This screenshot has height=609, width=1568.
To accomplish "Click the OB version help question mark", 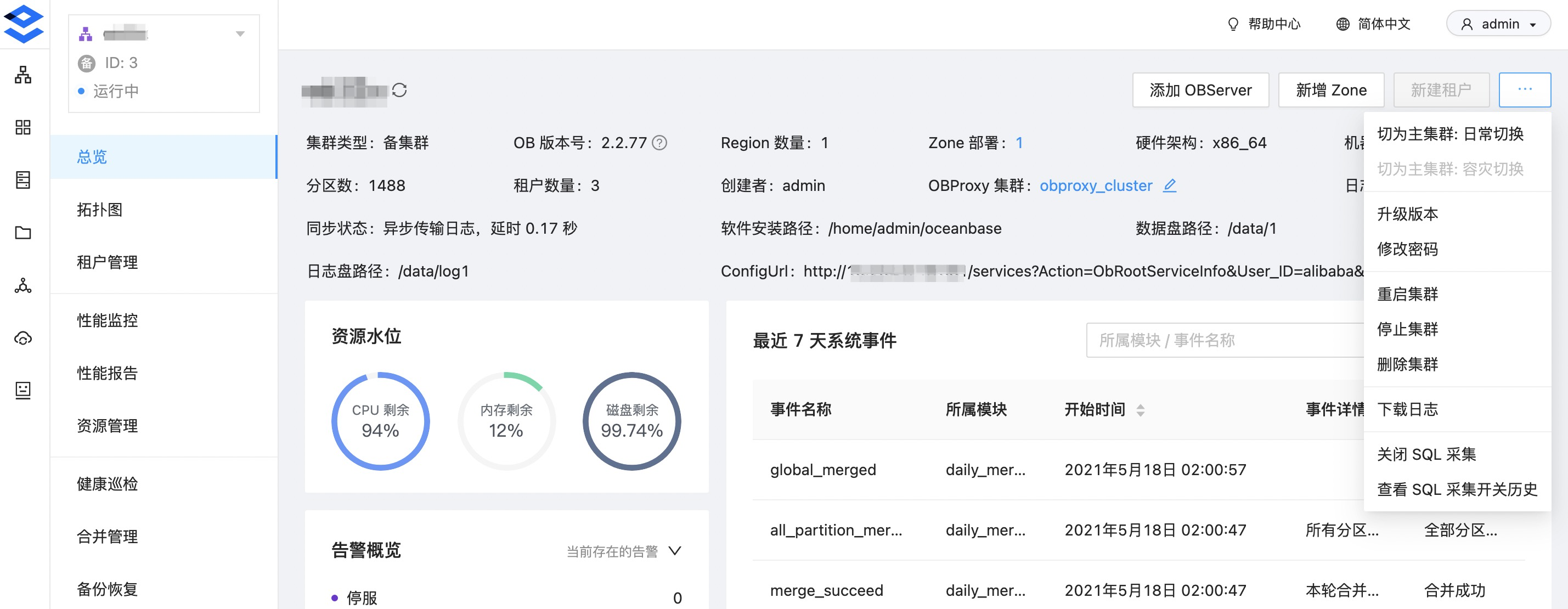I will pos(659,143).
